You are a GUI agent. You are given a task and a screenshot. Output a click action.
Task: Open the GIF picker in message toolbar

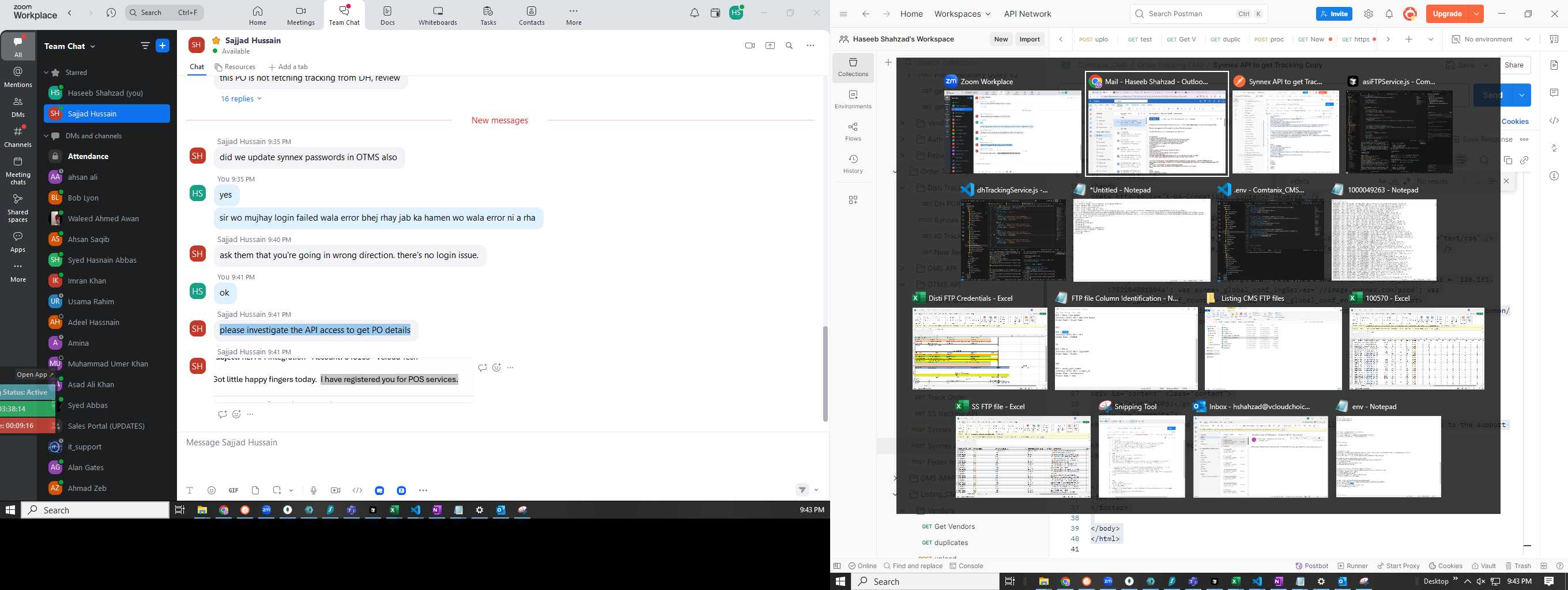pos(233,490)
